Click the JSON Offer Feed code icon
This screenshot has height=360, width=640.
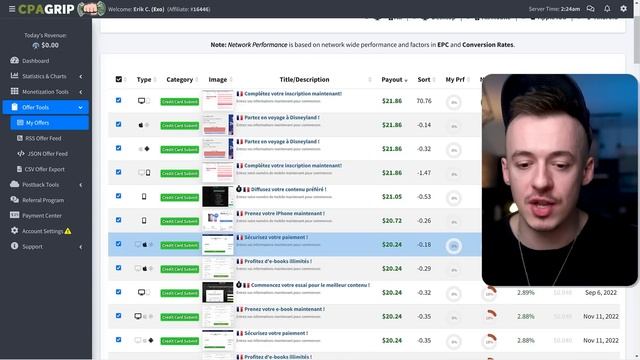click(x=21, y=153)
